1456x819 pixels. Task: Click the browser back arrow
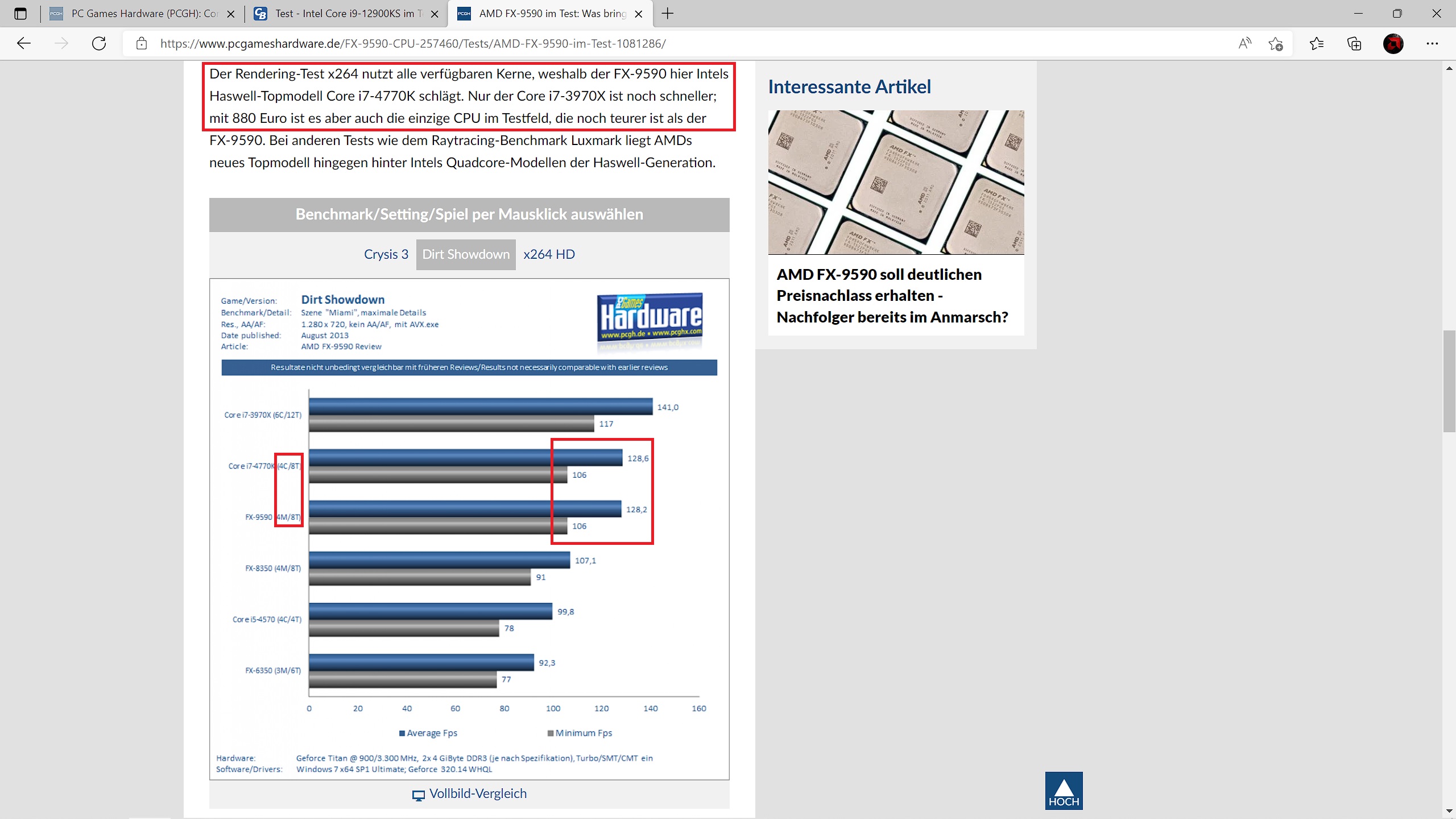[23, 43]
